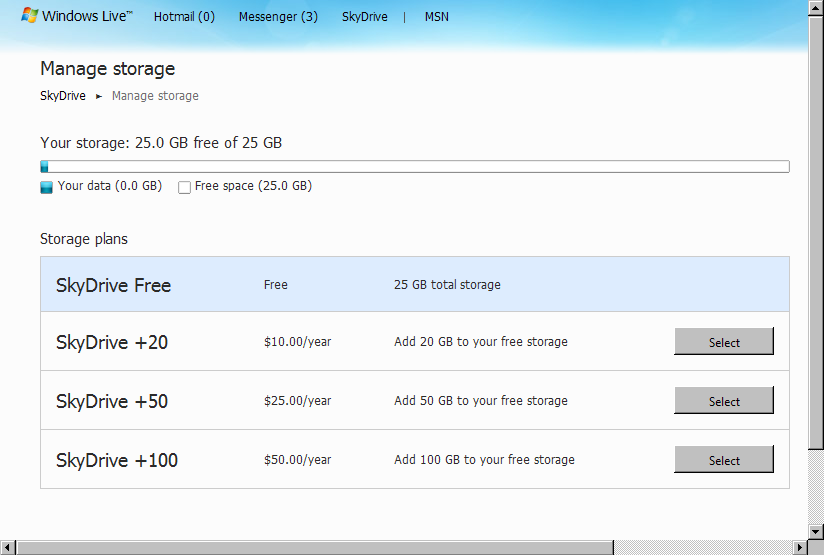Click the horizontal scrollbar right arrow

coord(799,547)
